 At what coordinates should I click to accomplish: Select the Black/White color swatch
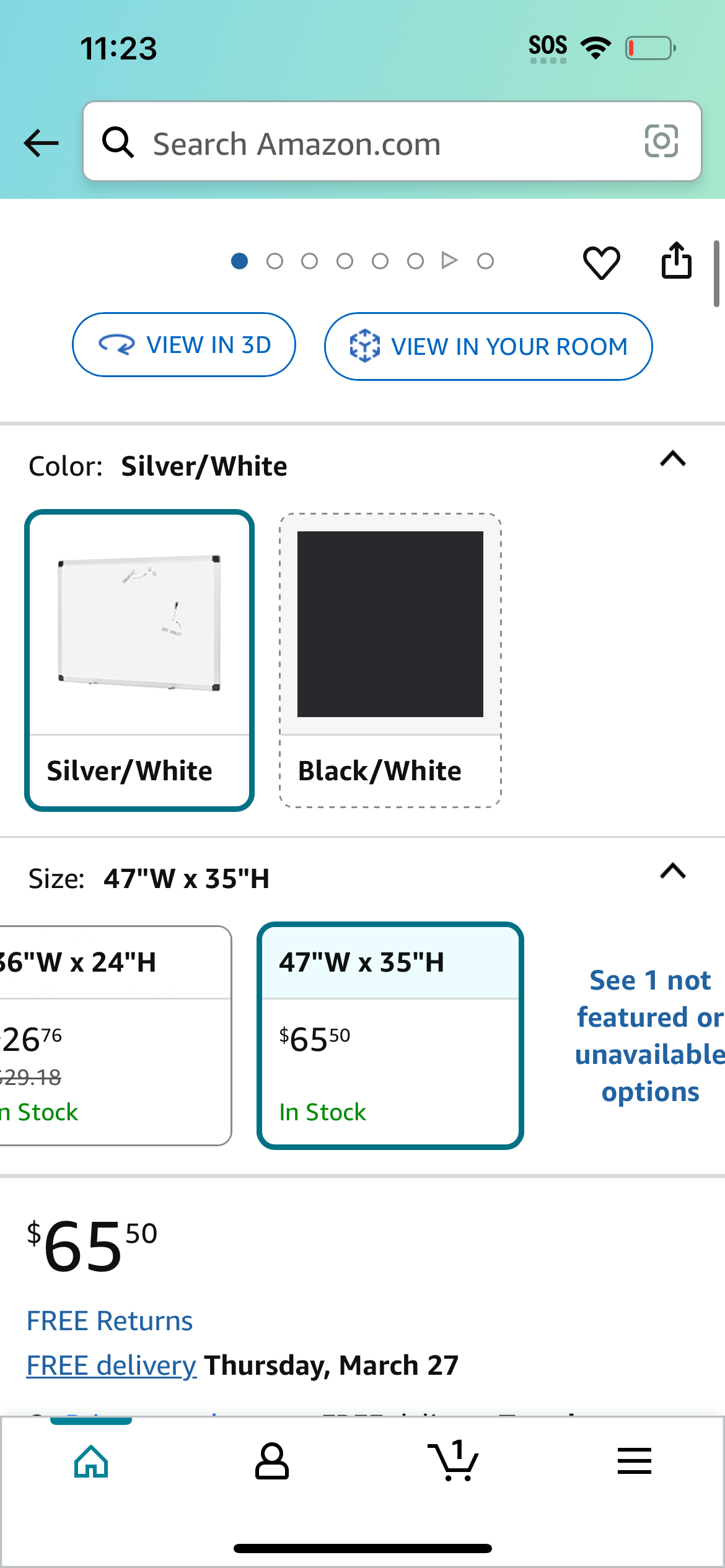(390, 660)
